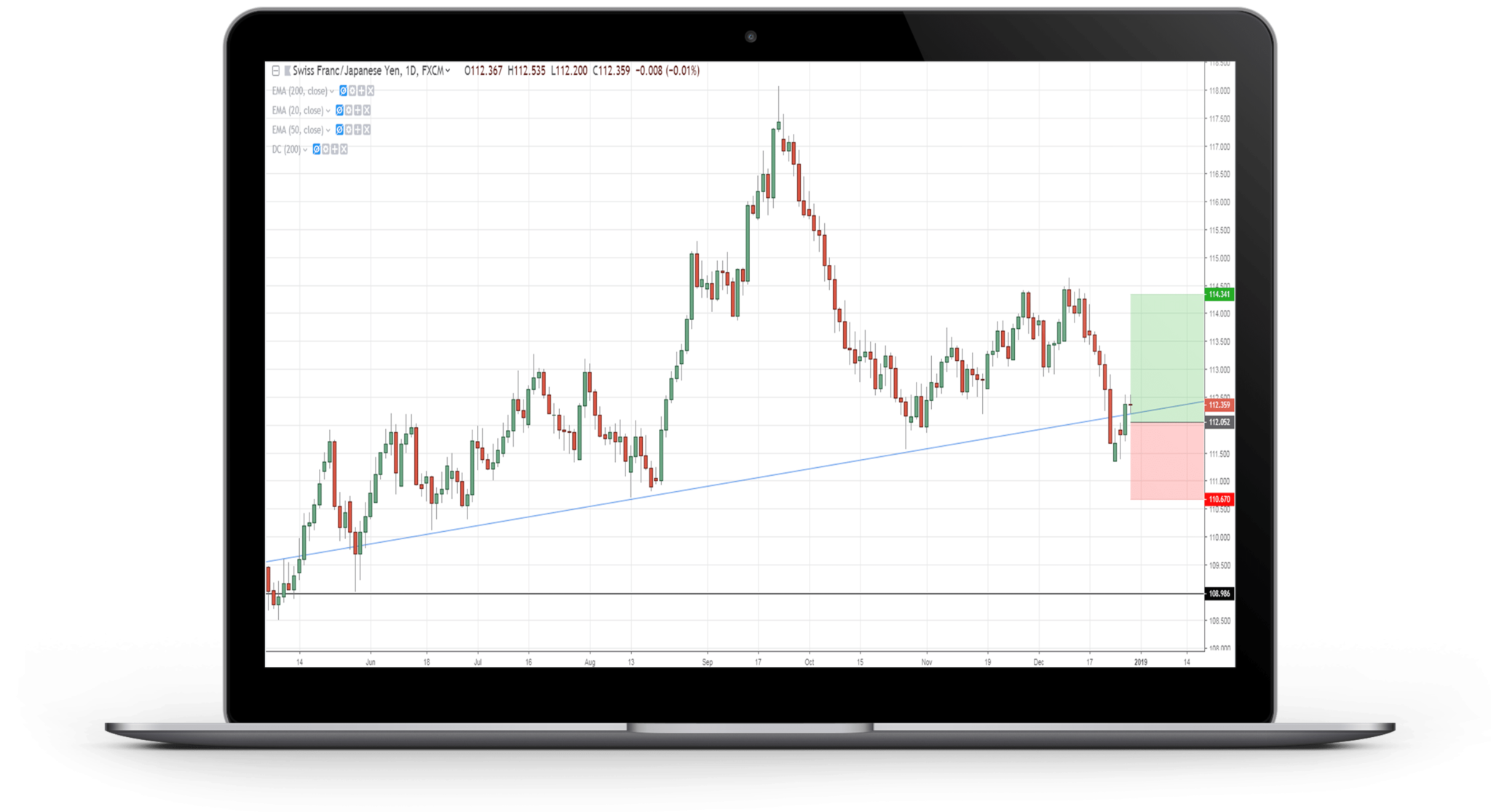
Task: Remove the DC 200 indicator
Action: 344,149
